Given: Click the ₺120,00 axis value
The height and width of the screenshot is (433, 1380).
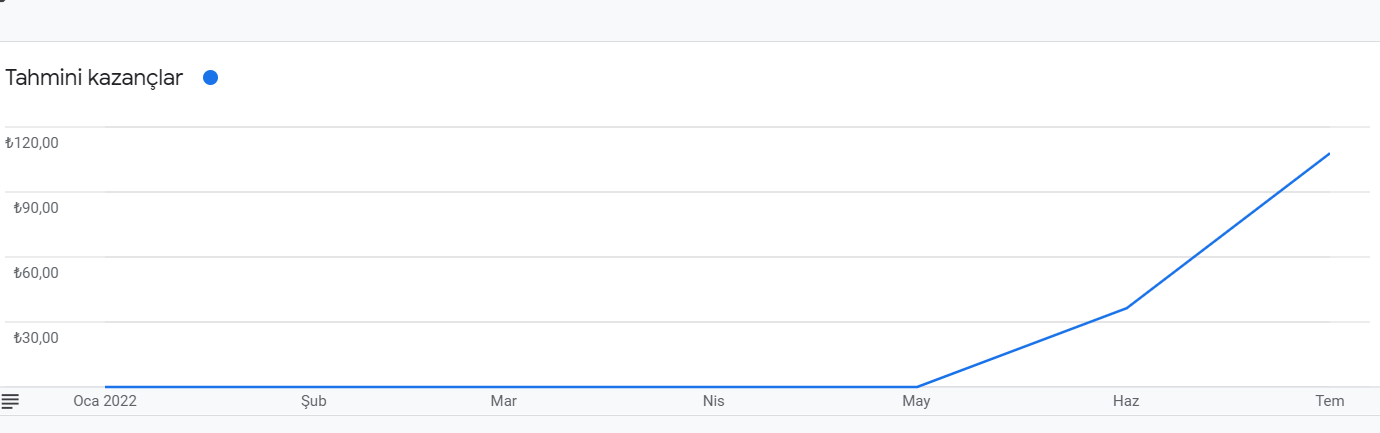Looking at the screenshot, I should click(x=32, y=143).
